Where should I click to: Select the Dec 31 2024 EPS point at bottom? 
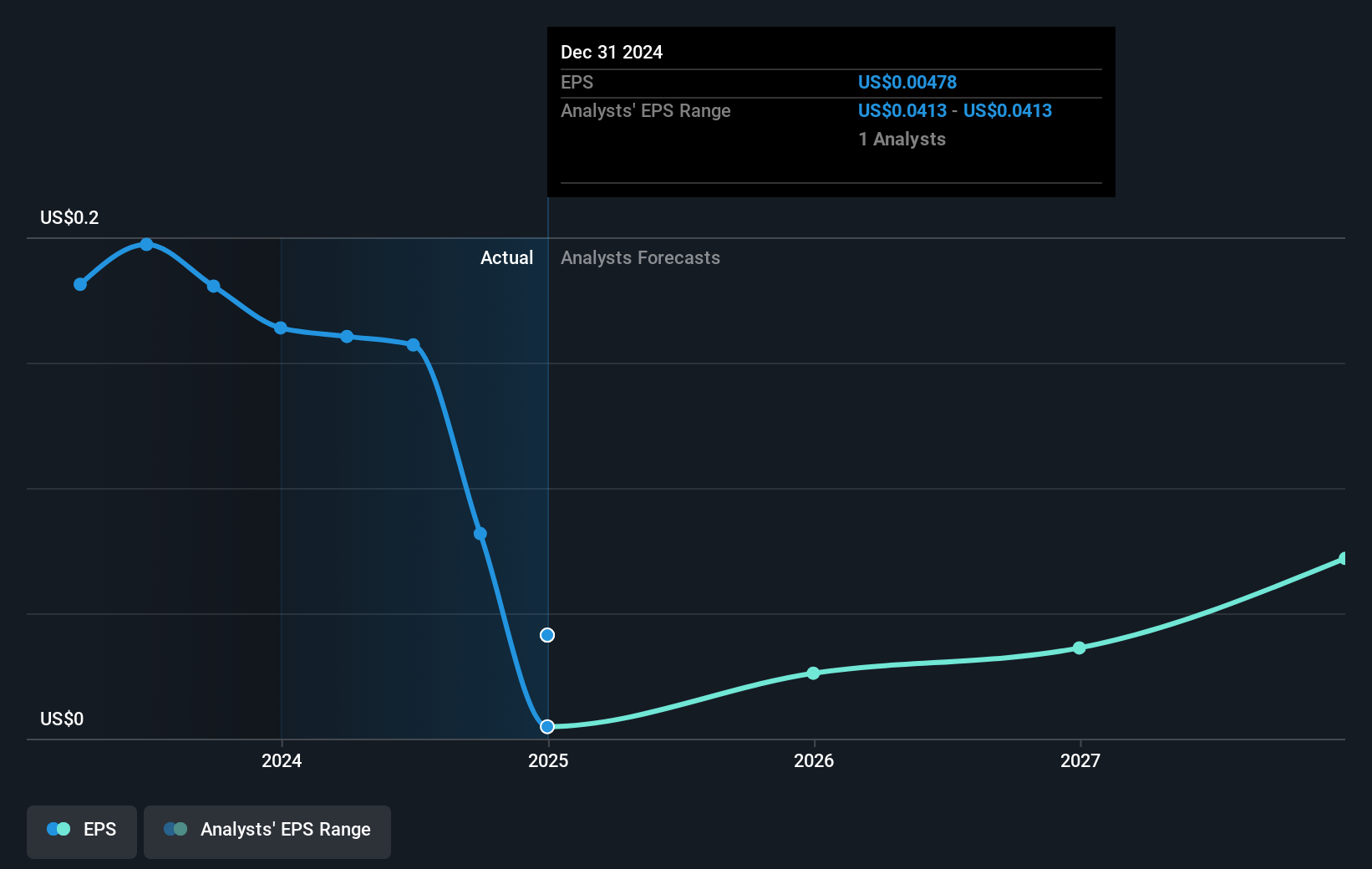(x=547, y=726)
